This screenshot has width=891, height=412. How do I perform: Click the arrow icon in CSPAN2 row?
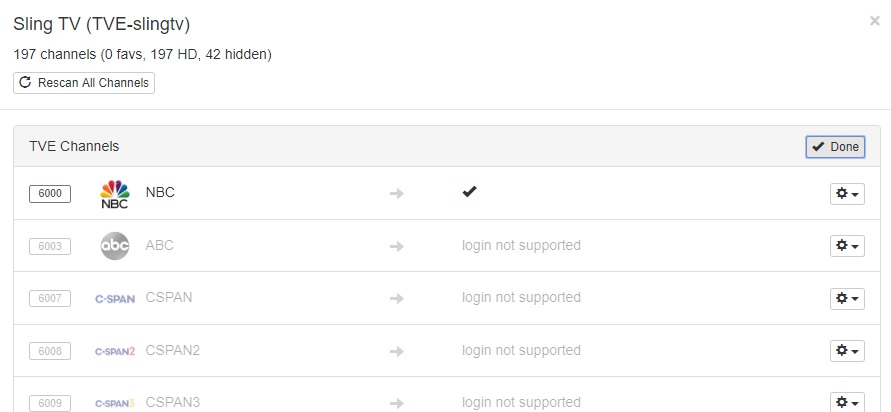click(397, 351)
